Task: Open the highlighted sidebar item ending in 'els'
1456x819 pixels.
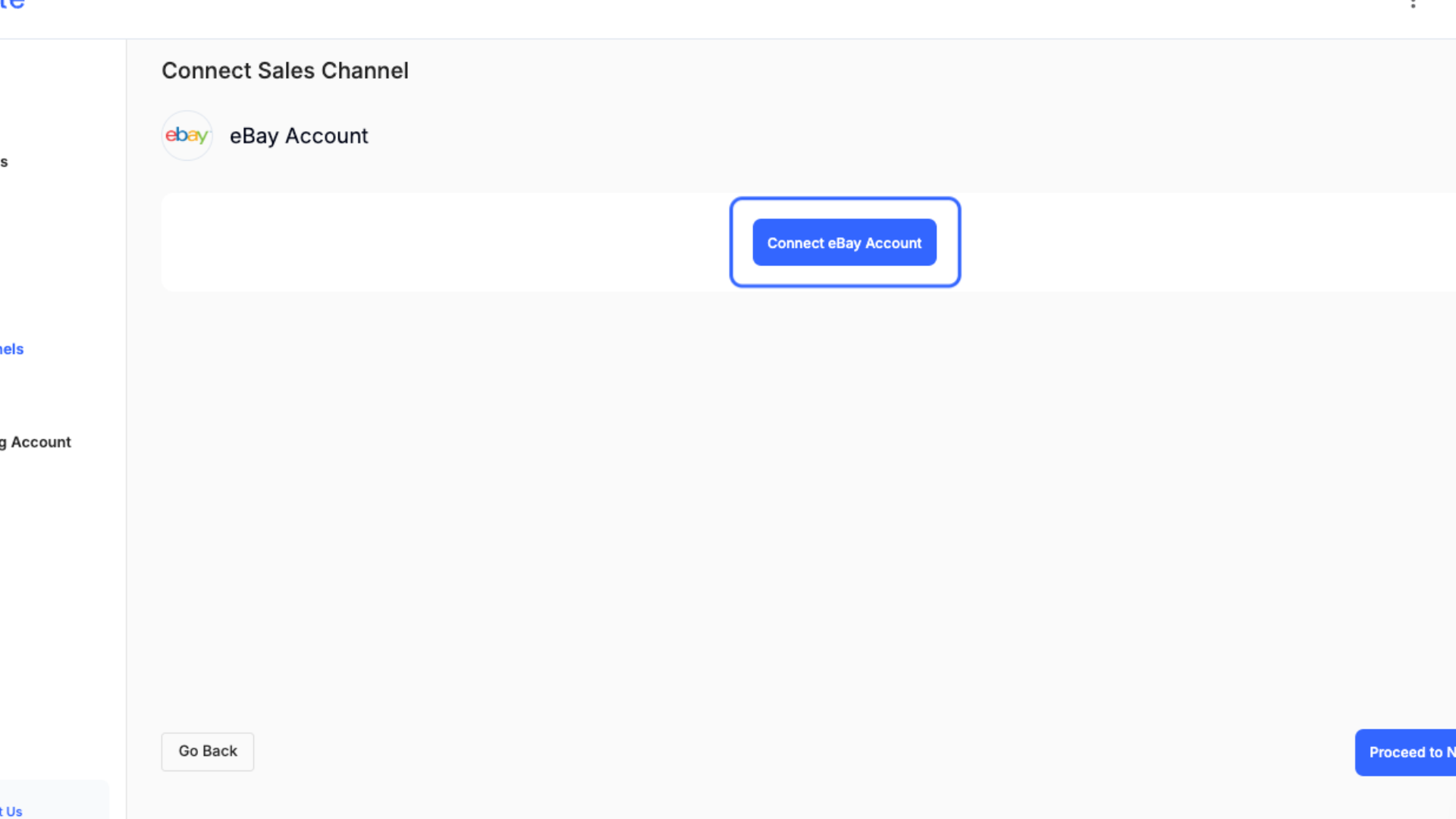Action: click(x=12, y=349)
